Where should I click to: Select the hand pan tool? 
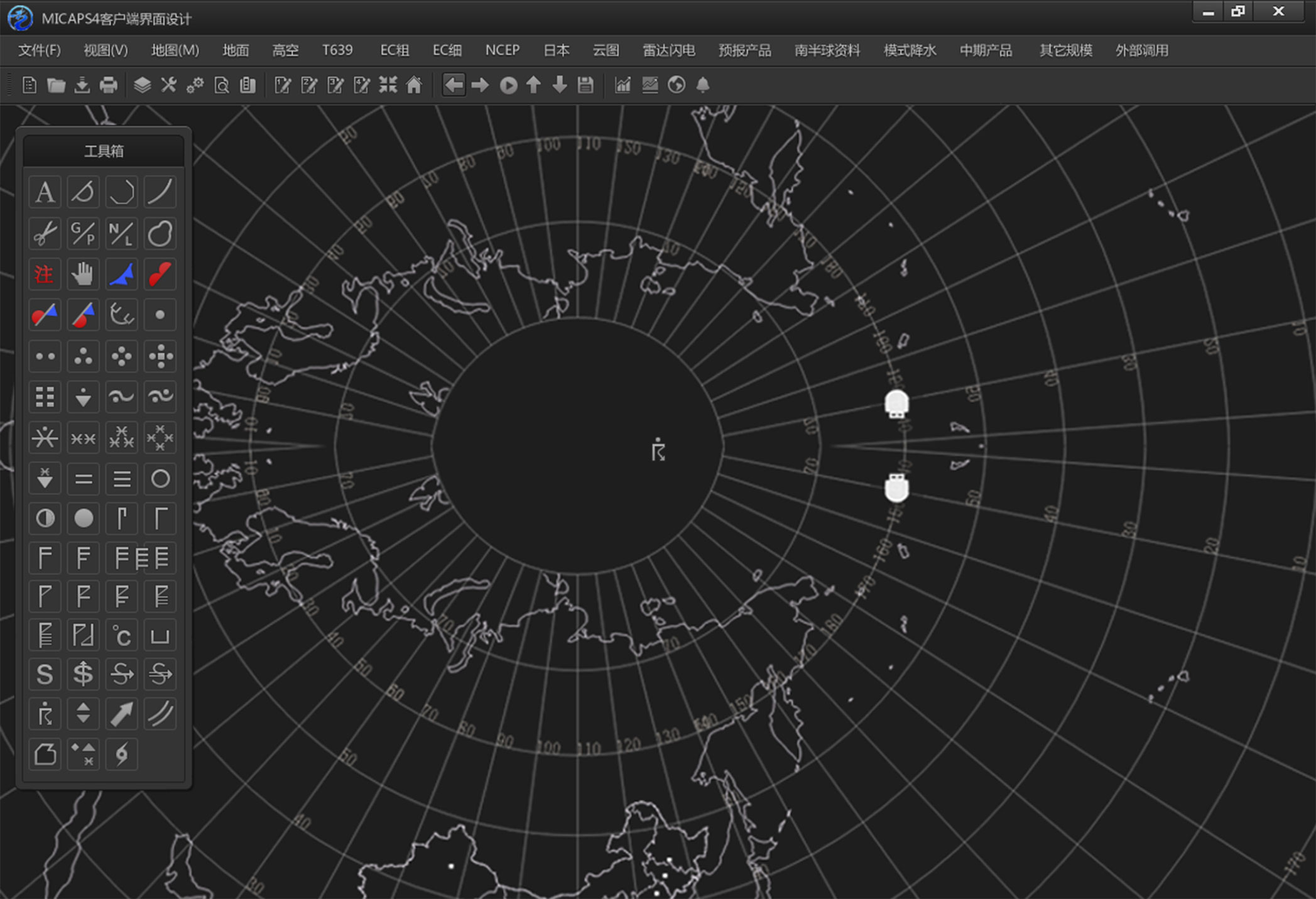pos(83,275)
